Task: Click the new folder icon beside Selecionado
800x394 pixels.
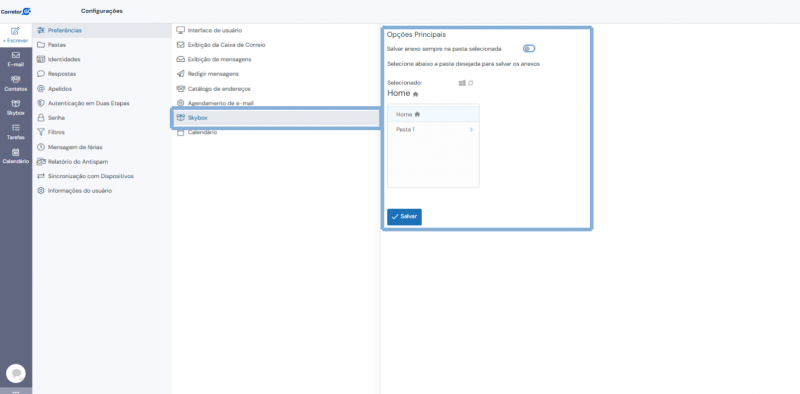Action: point(462,83)
